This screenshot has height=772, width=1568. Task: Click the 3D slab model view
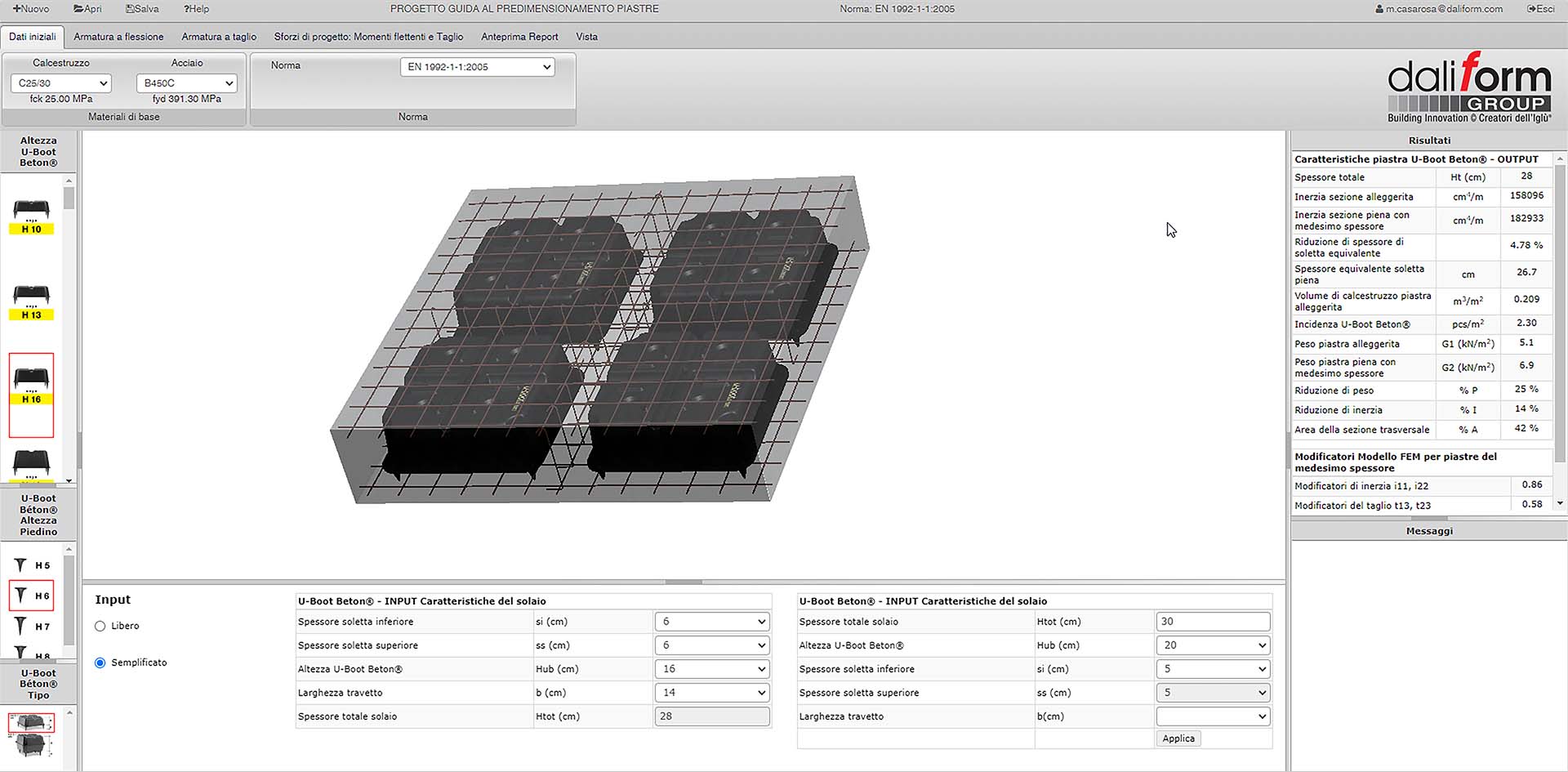(600, 339)
